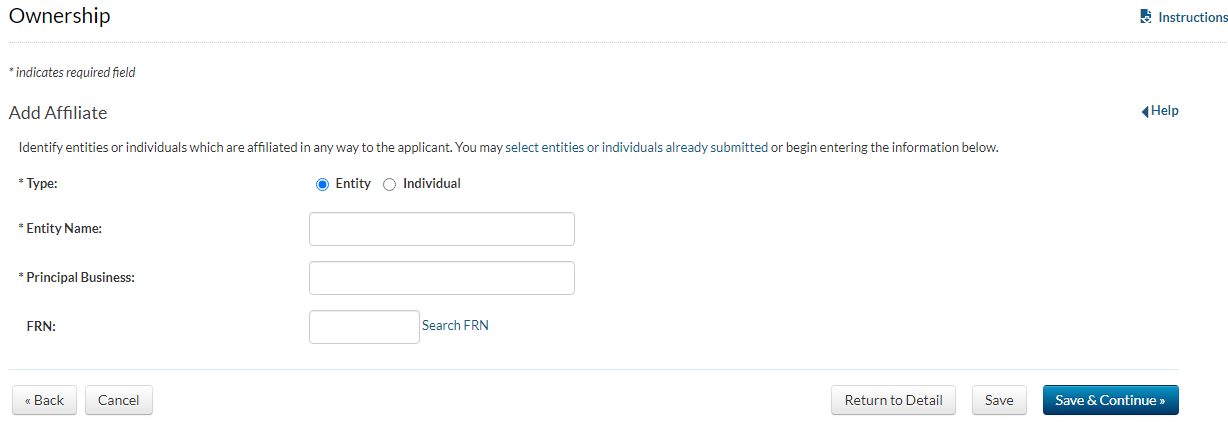Click the Instructions document icon
Viewport: 1228px width, 439px height.
point(1146,17)
